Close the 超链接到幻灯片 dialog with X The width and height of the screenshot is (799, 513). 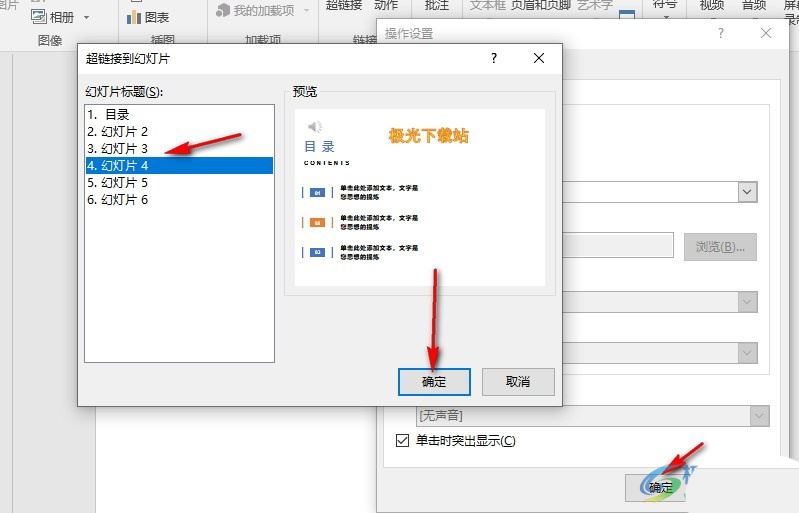tap(539, 59)
